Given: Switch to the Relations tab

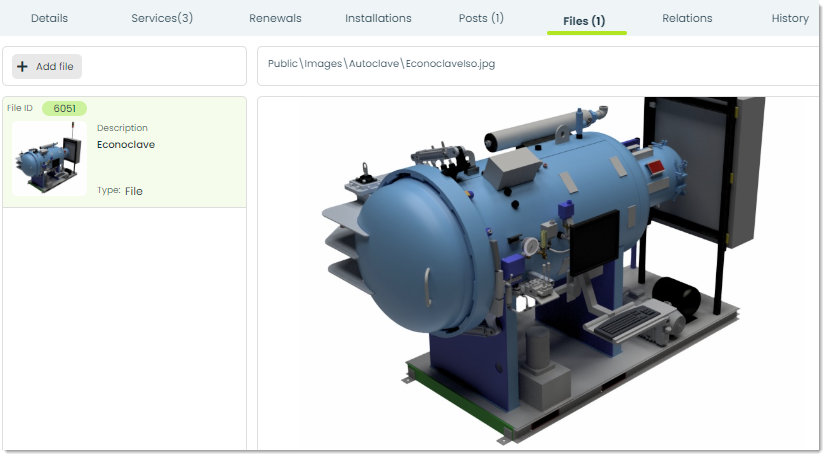Looking at the screenshot, I should click(687, 18).
